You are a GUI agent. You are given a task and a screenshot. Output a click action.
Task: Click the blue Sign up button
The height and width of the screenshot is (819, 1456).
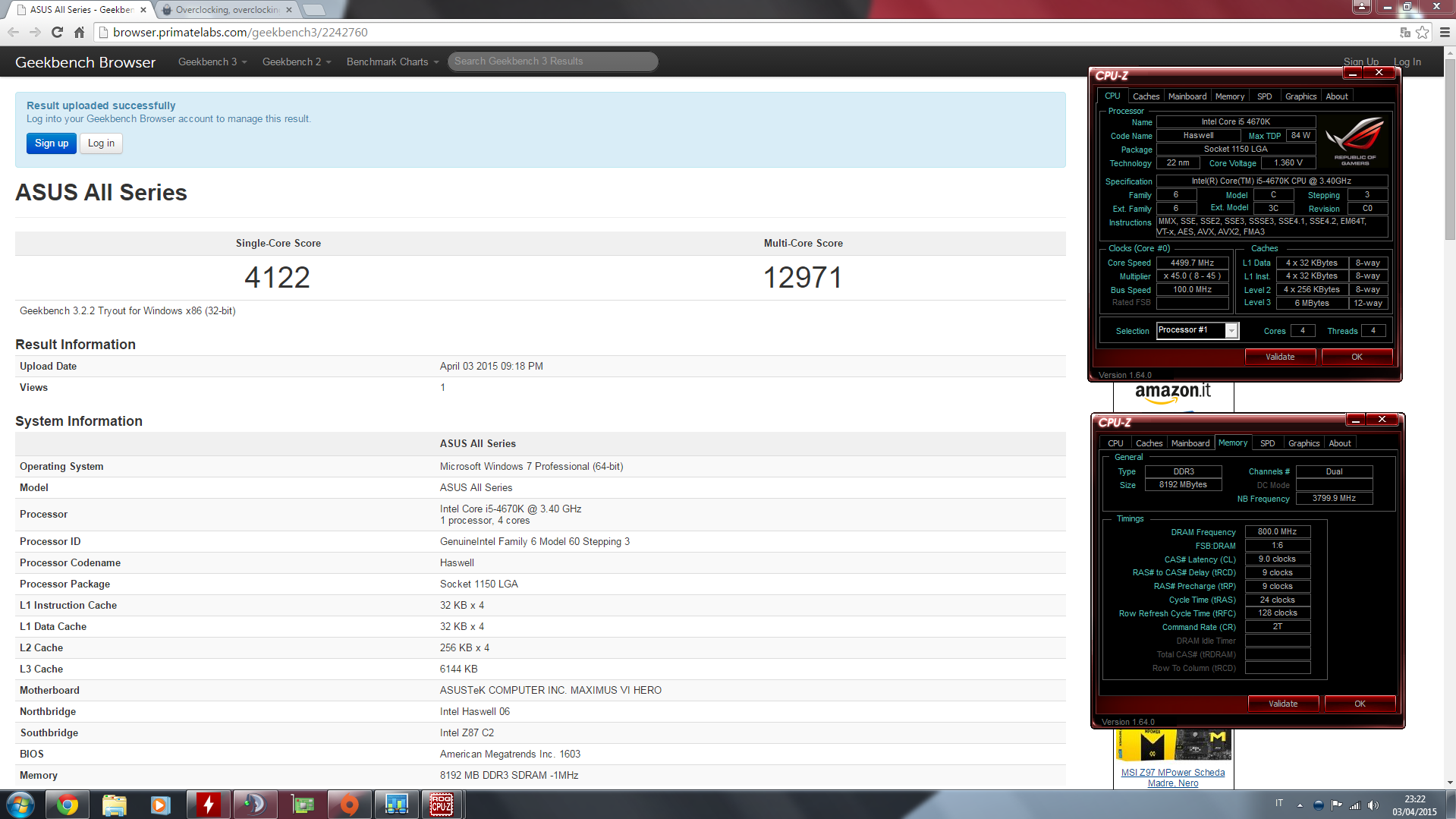tap(52, 143)
